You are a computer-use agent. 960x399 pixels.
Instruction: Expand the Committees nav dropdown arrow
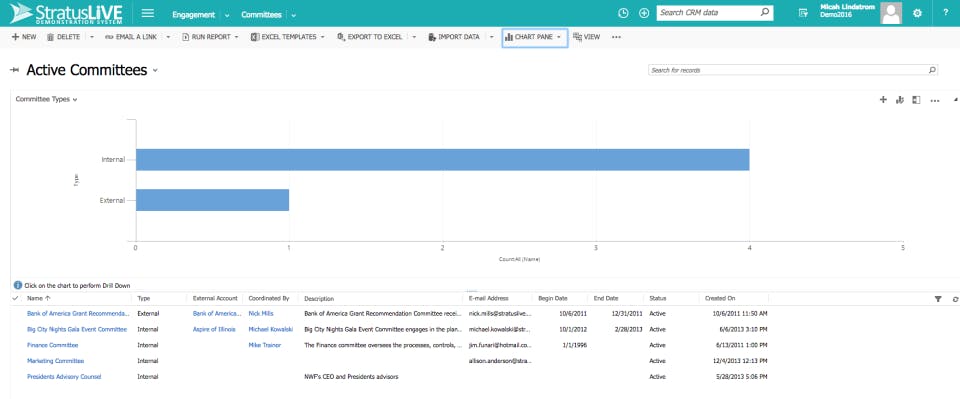[293, 15]
